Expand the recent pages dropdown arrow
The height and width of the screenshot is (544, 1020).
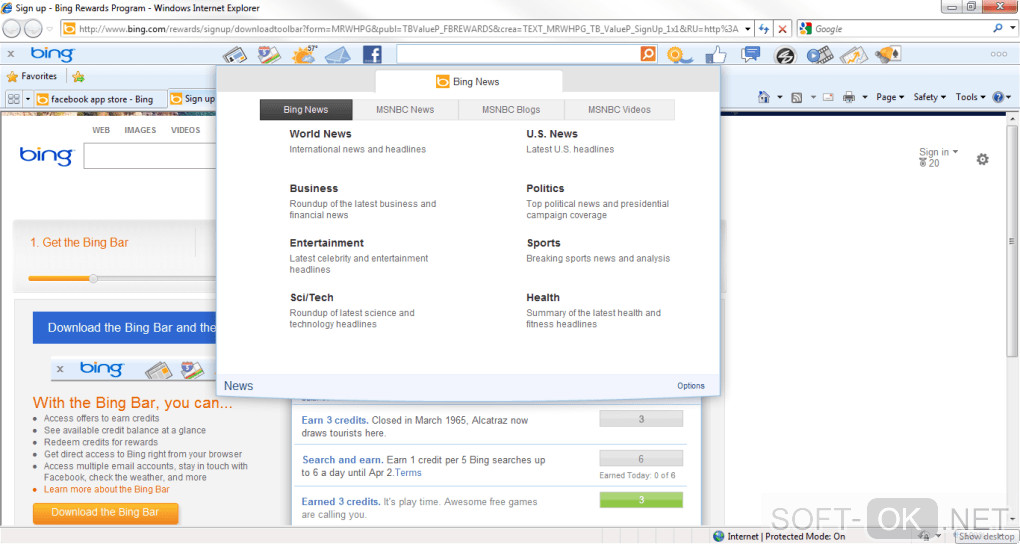(x=50, y=29)
